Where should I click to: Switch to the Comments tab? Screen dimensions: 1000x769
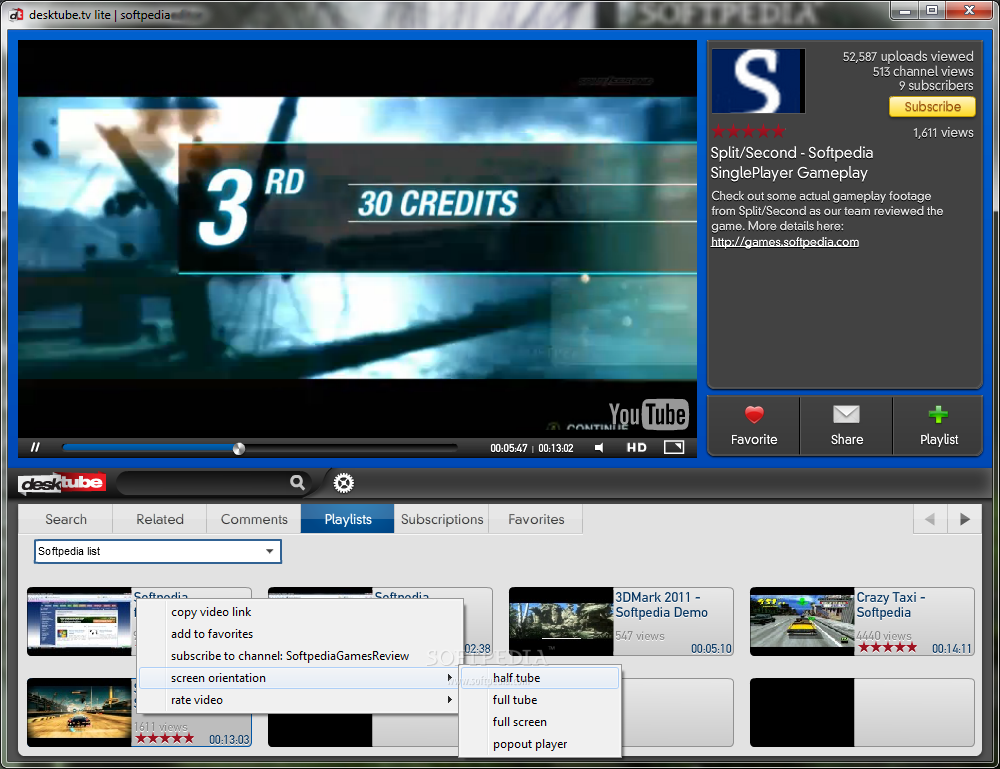254,519
